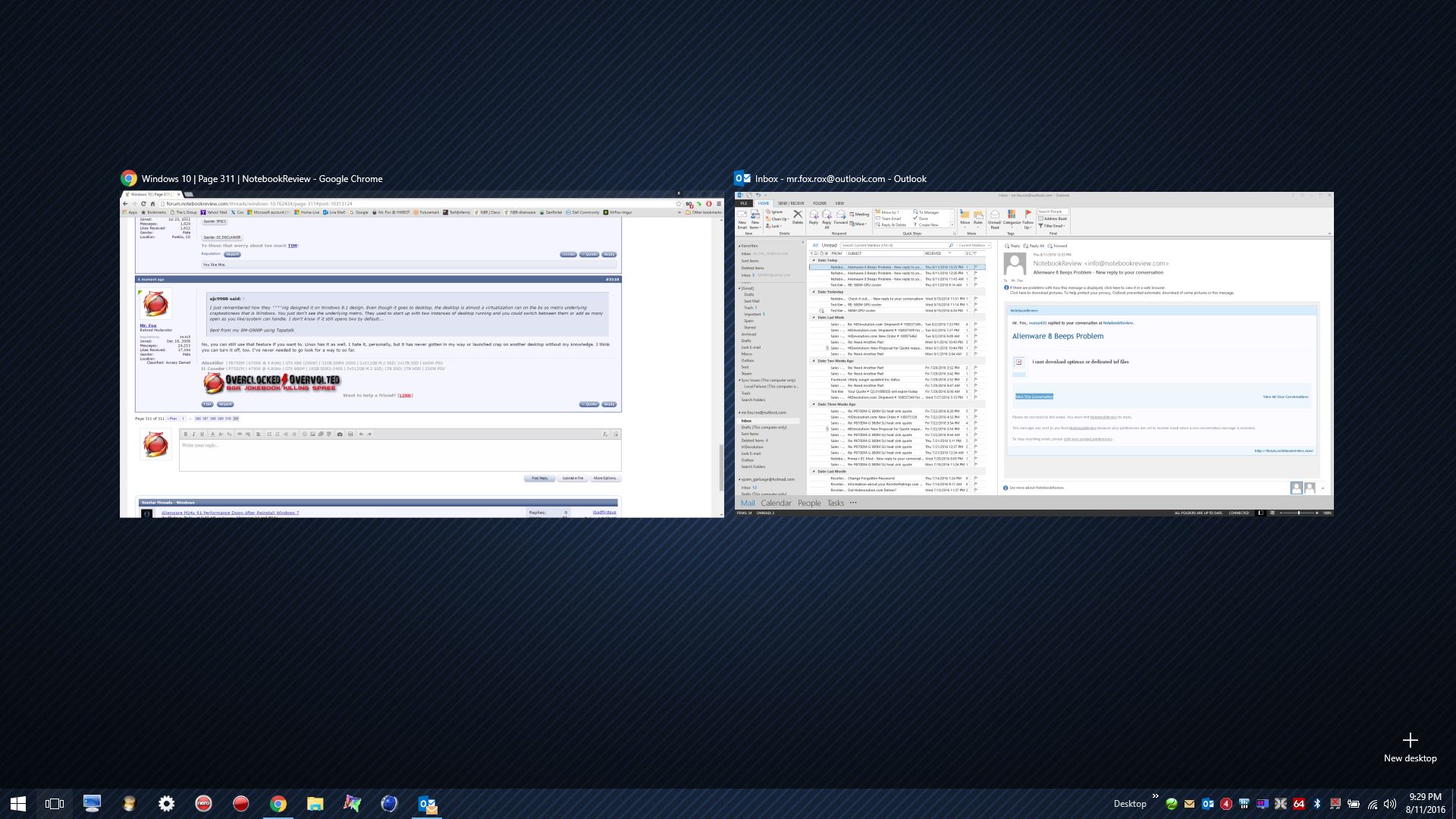Open the volume control tray icon
The width and height of the screenshot is (1456, 819).
(x=1390, y=804)
